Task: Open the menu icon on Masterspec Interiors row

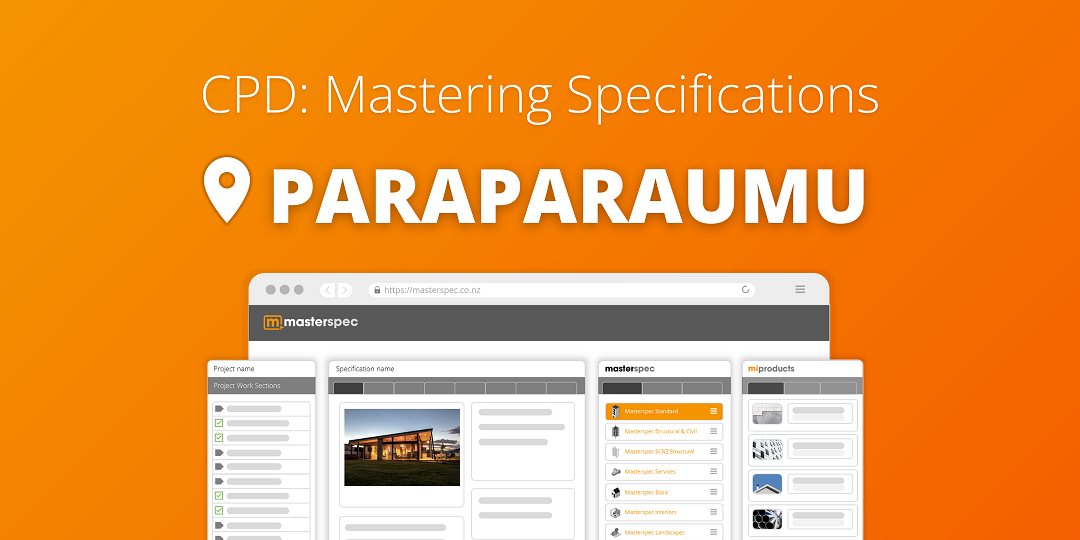Action: (714, 512)
